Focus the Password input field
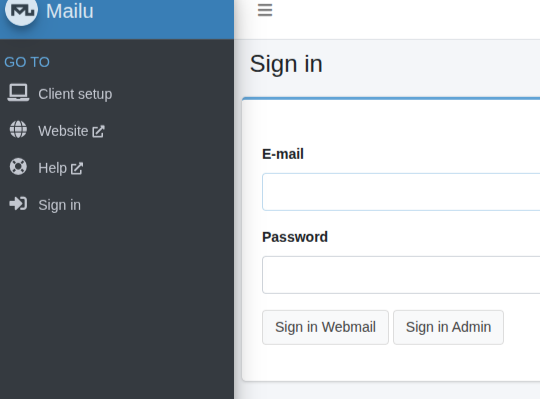Screen dimensions: 540x399 [401, 275]
